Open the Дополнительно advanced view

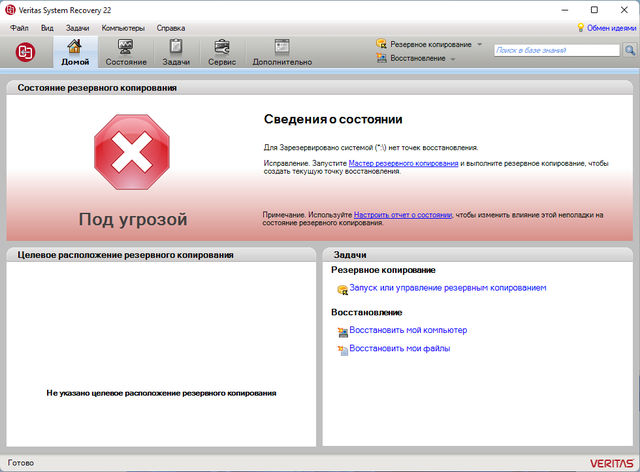click(281, 52)
